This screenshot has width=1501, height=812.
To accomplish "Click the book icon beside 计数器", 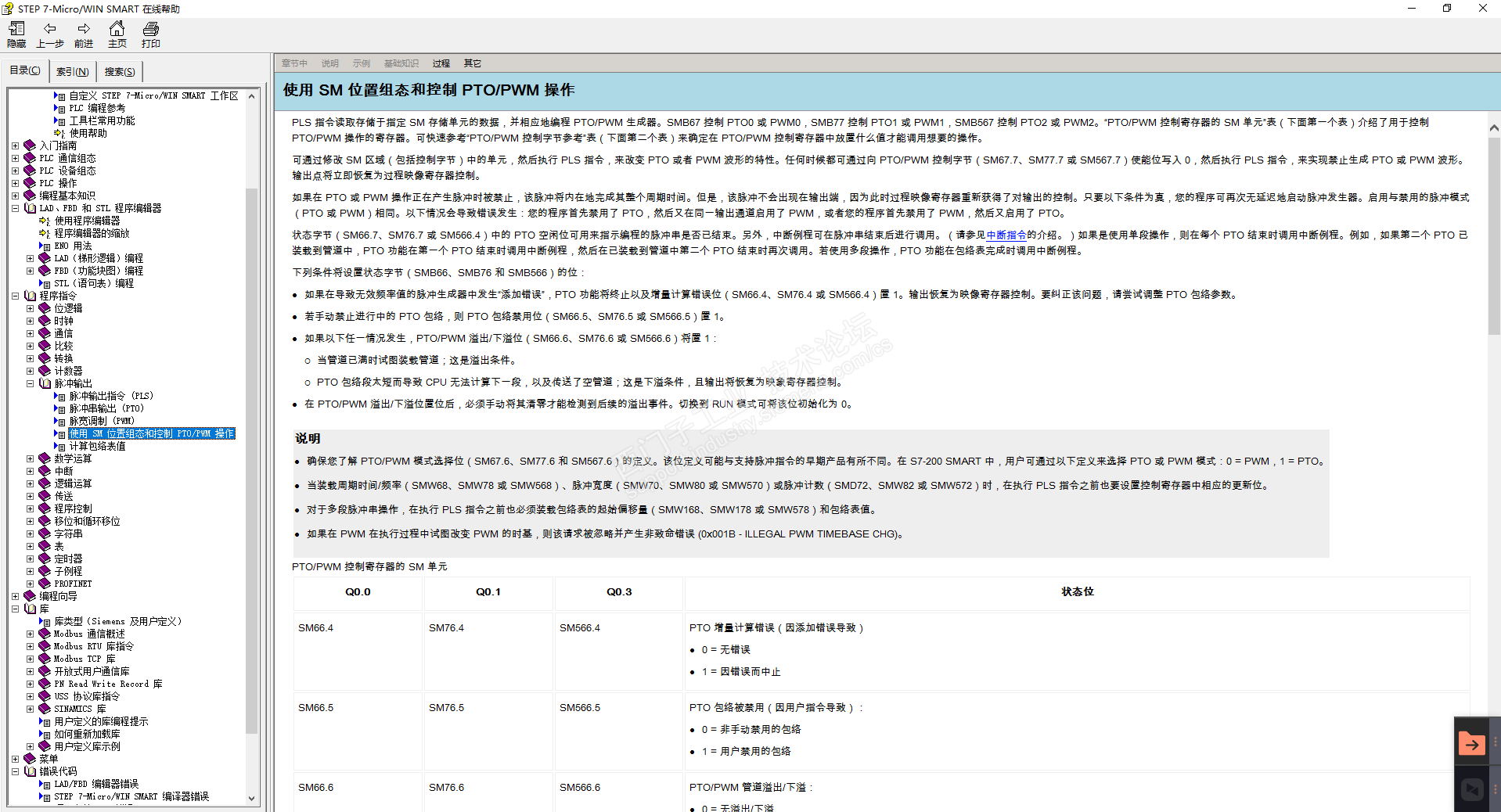I will tap(45, 371).
